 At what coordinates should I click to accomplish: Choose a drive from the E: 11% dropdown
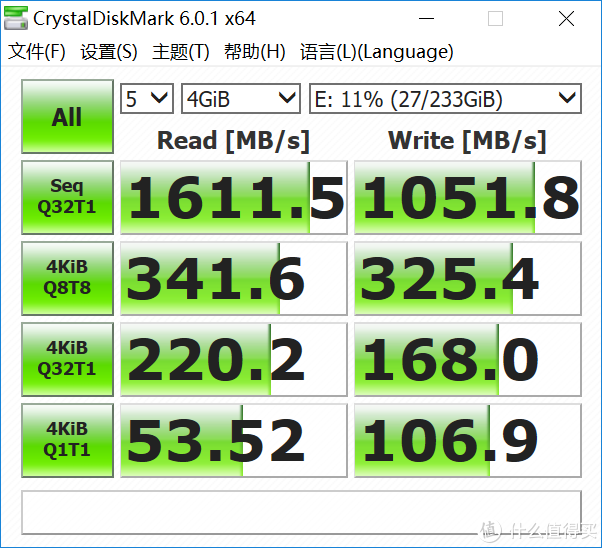pos(444,99)
